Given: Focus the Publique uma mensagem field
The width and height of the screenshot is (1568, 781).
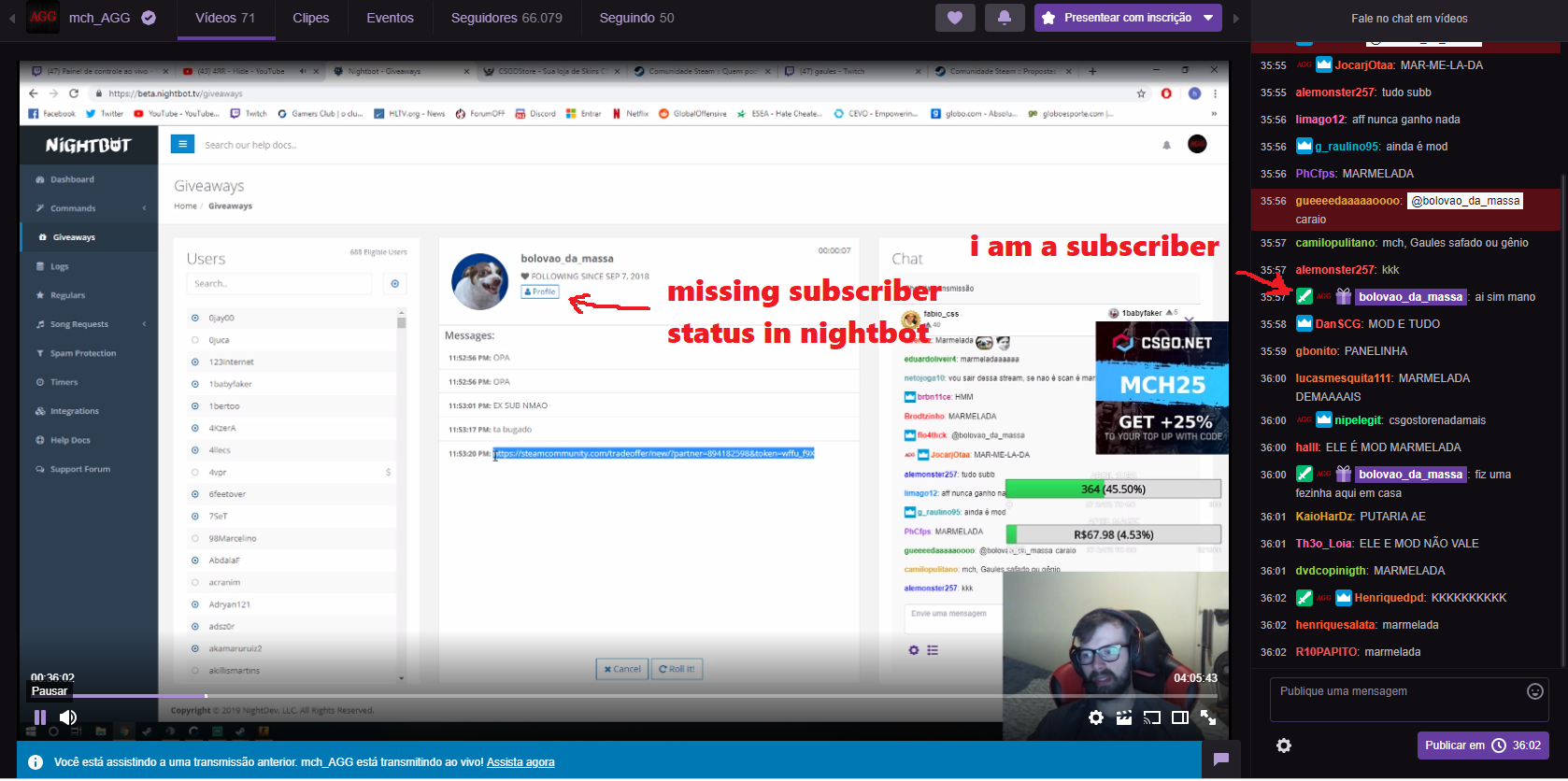Looking at the screenshot, I should [x=1398, y=699].
